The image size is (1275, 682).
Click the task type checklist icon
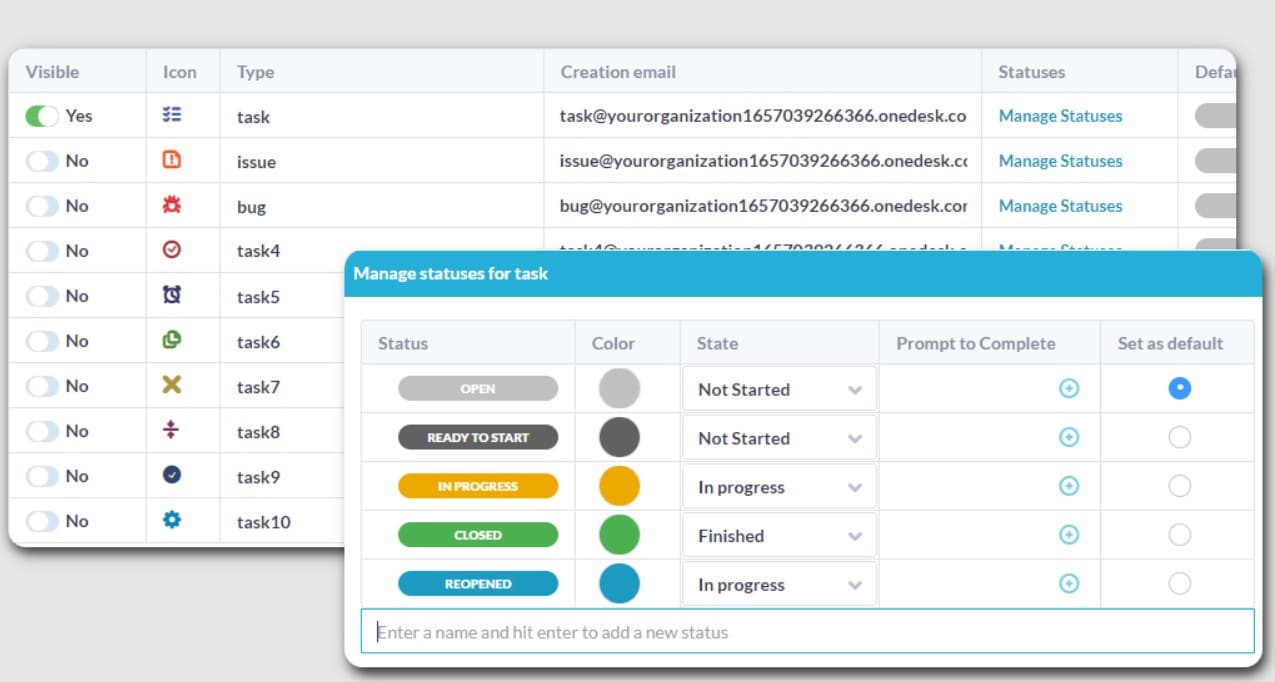(x=171, y=115)
